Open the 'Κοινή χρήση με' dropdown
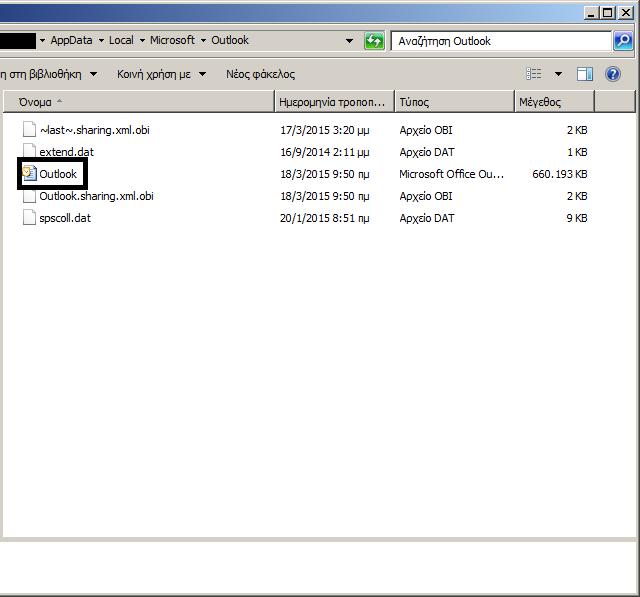The image size is (640, 597). 162,74
